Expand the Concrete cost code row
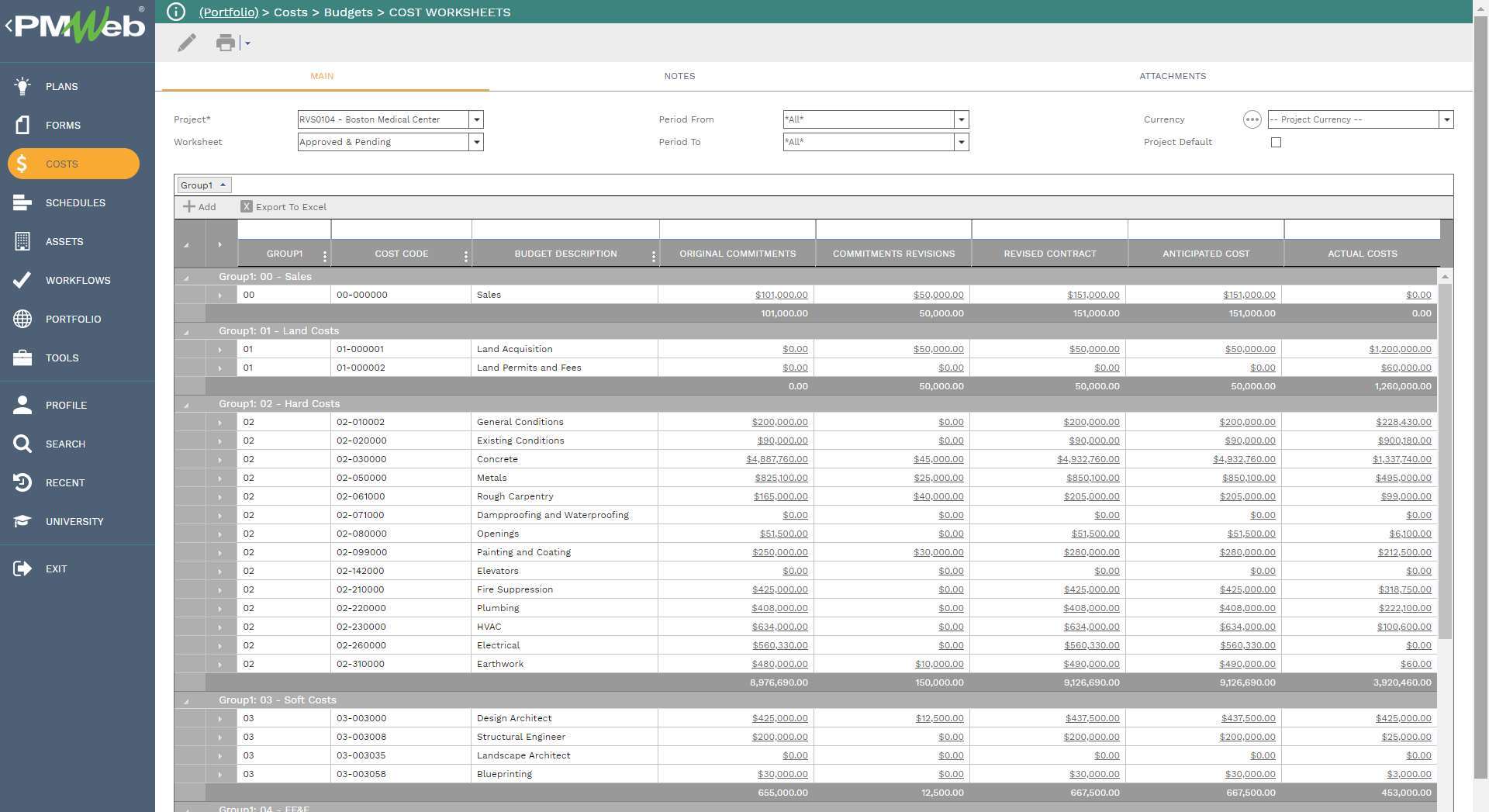 coord(221,459)
